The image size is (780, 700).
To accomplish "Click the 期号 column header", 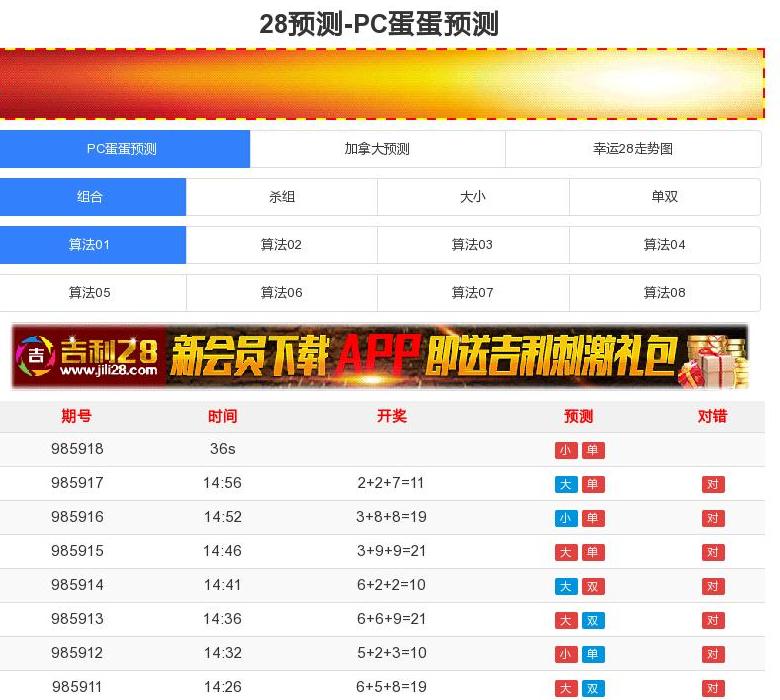I will tap(77, 416).
